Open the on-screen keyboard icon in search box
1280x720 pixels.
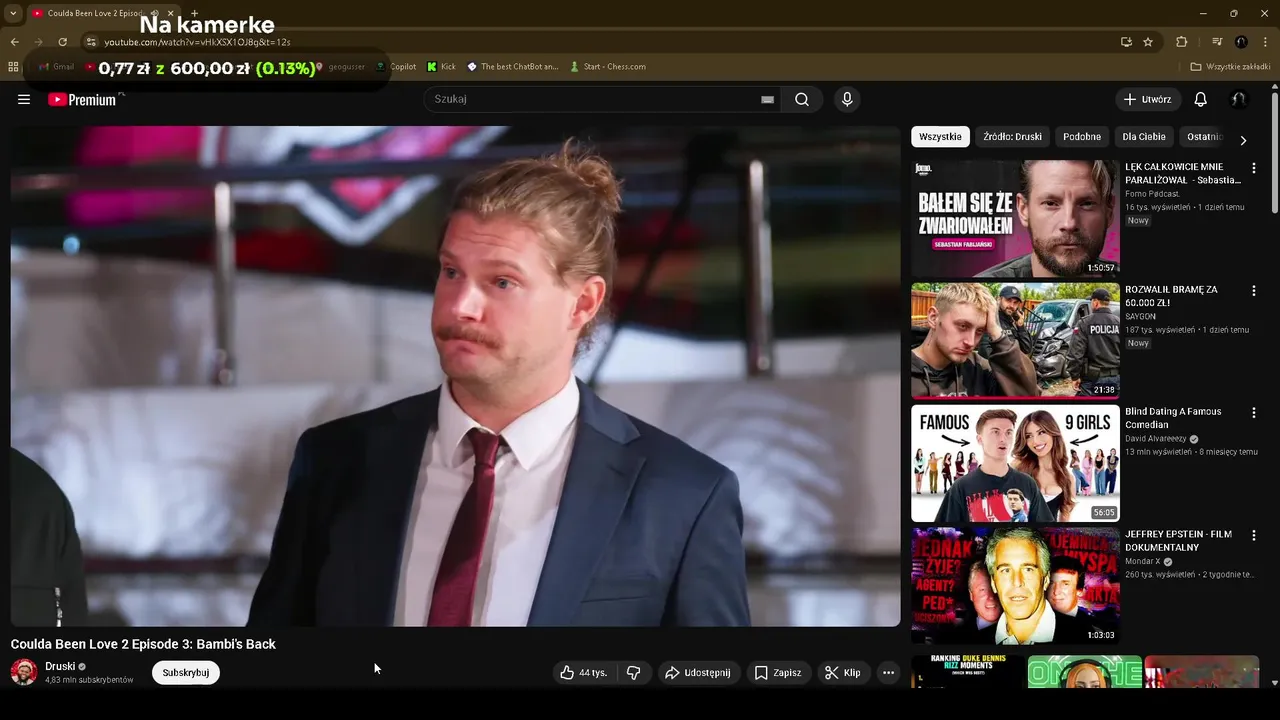pyautogui.click(x=767, y=99)
